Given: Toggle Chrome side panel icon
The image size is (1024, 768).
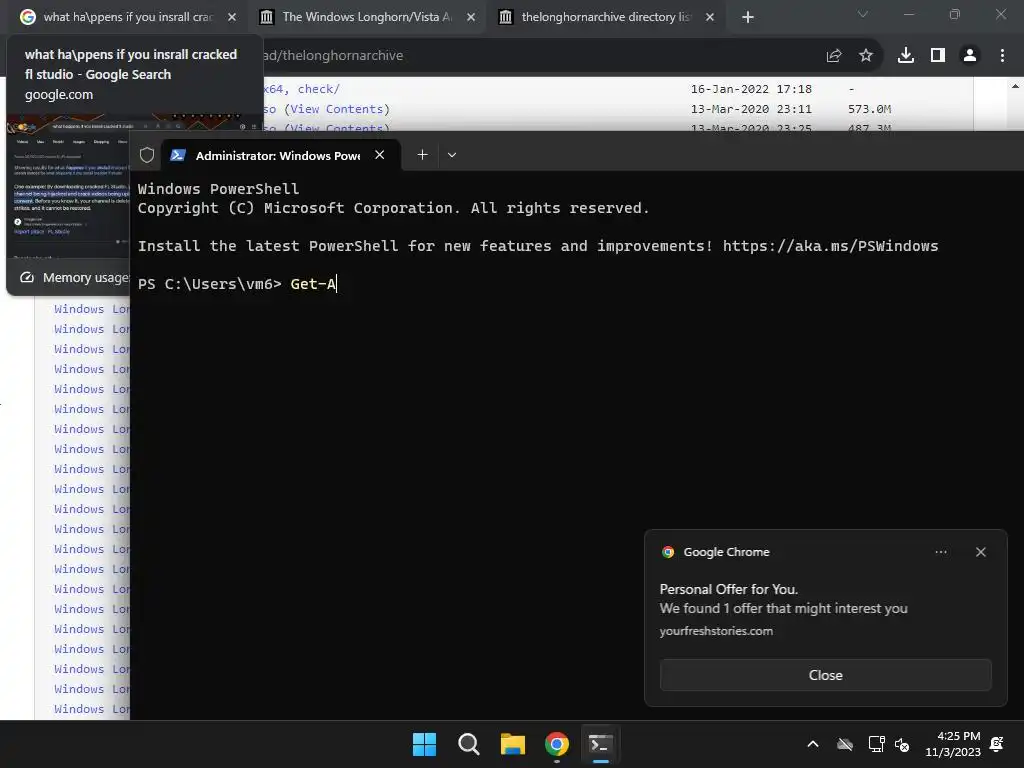Looking at the screenshot, I should click(938, 56).
